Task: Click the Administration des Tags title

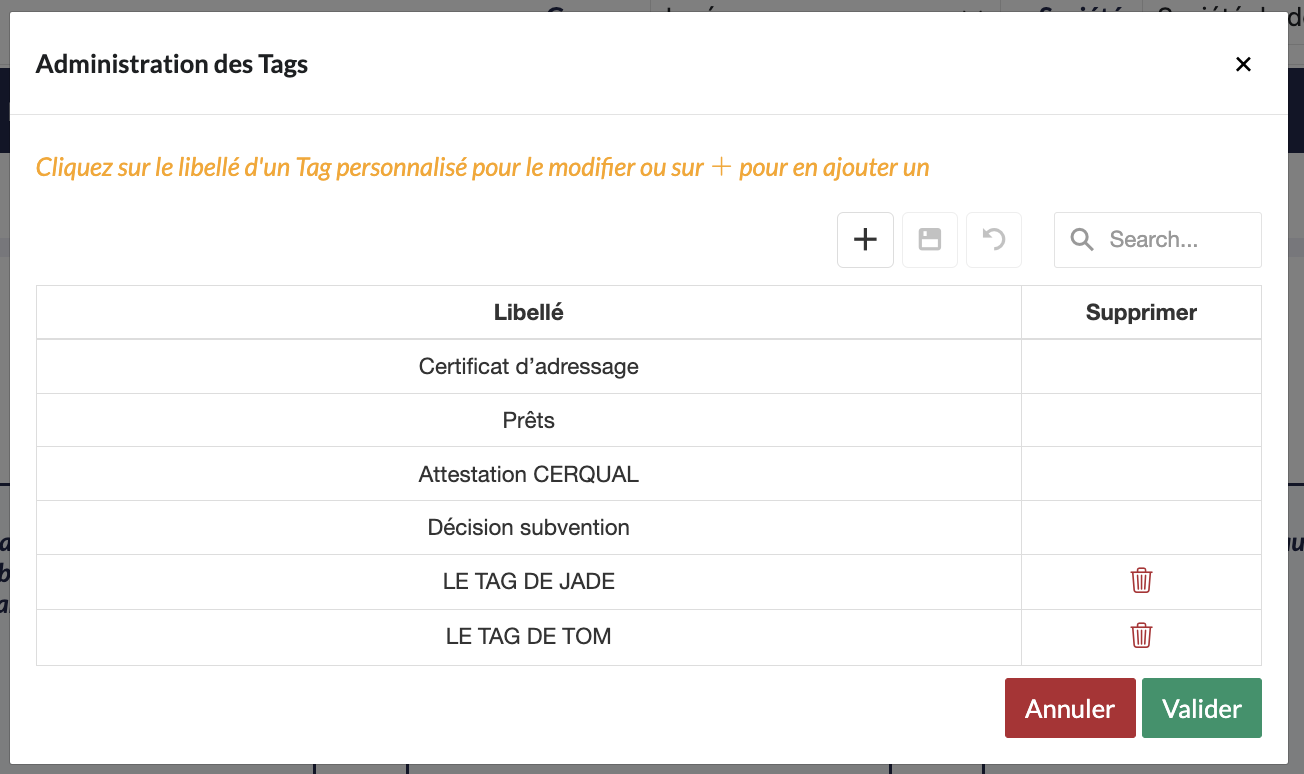Action: click(x=172, y=65)
